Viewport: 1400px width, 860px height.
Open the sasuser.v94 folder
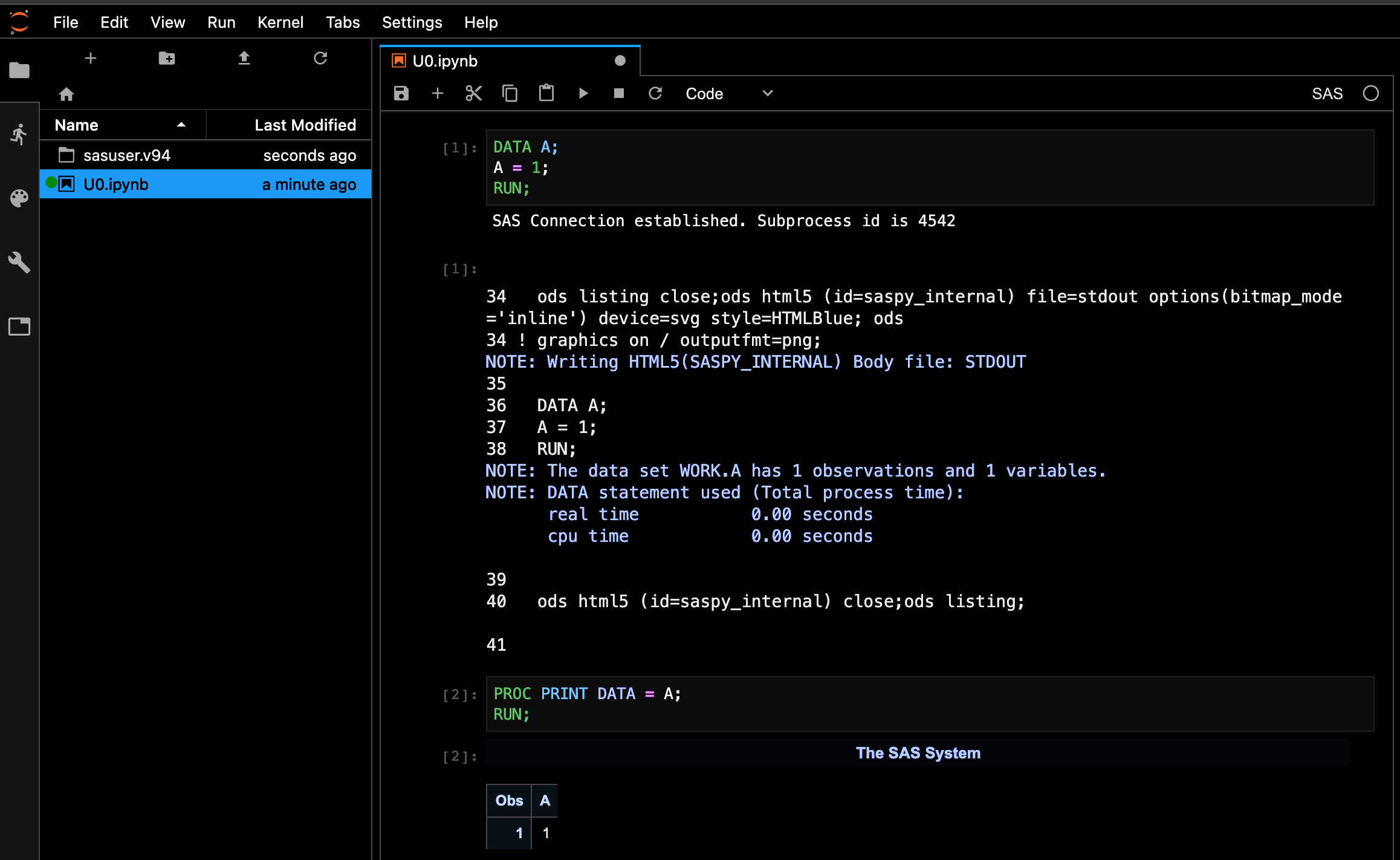[127, 155]
